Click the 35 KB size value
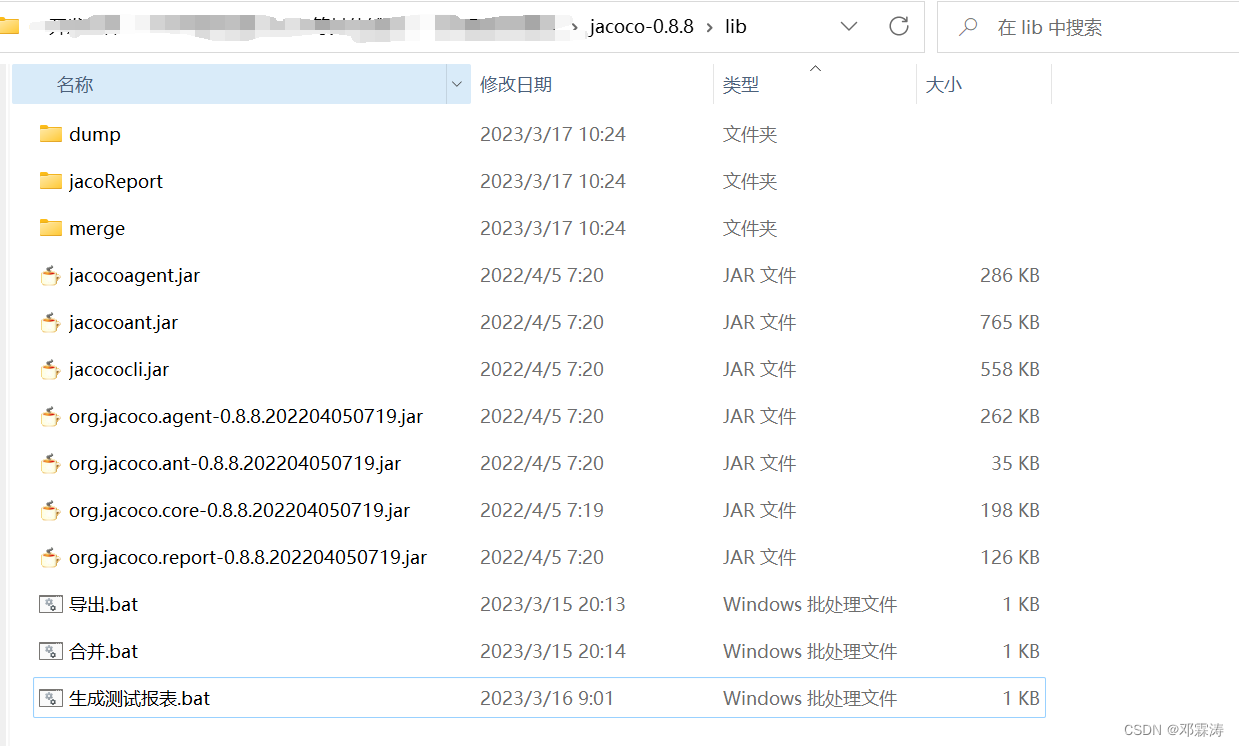The image size is (1239, 746). click(x=1016, y=463)
